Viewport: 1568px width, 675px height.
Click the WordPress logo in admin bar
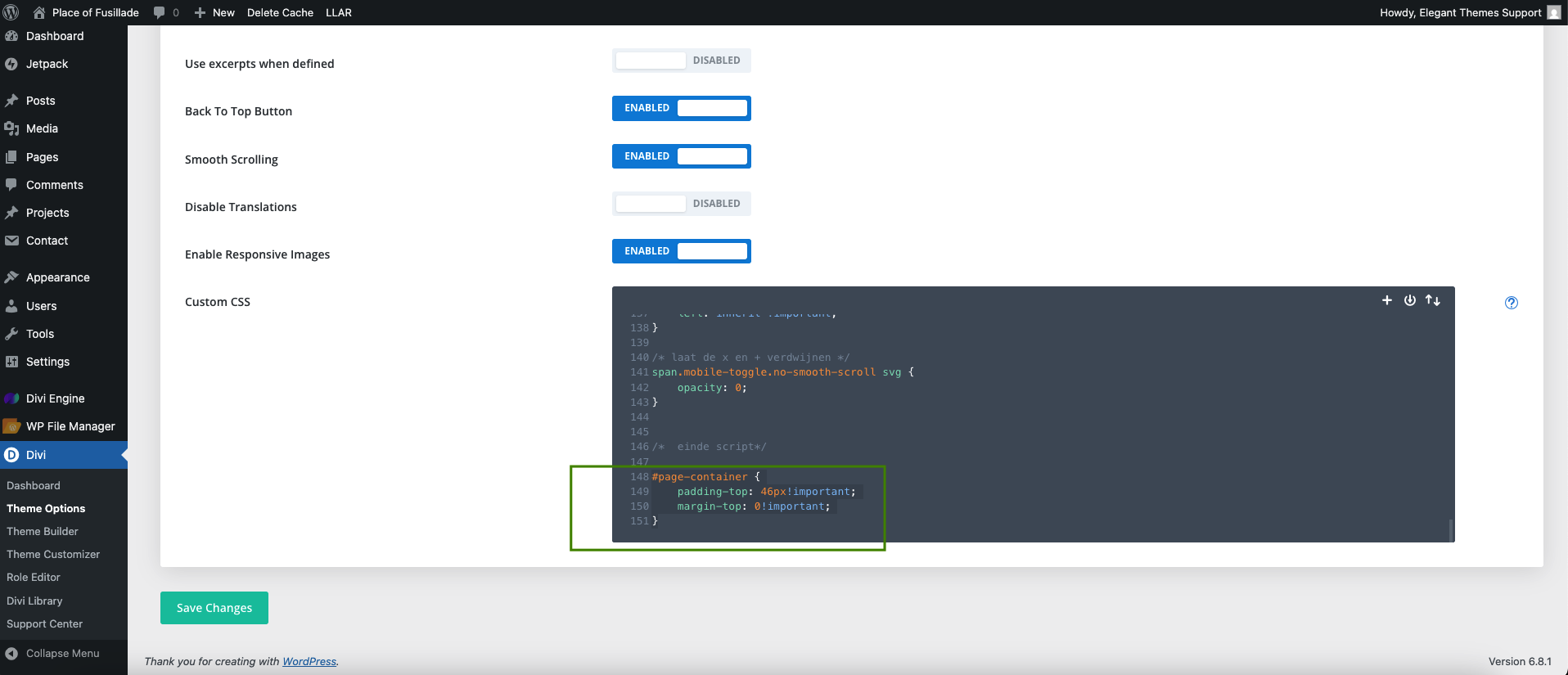coord(11,12)
